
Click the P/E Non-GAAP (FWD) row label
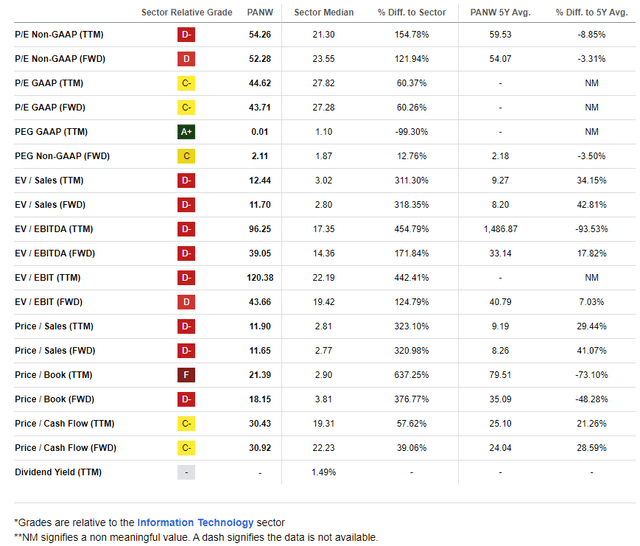(60, 59)
